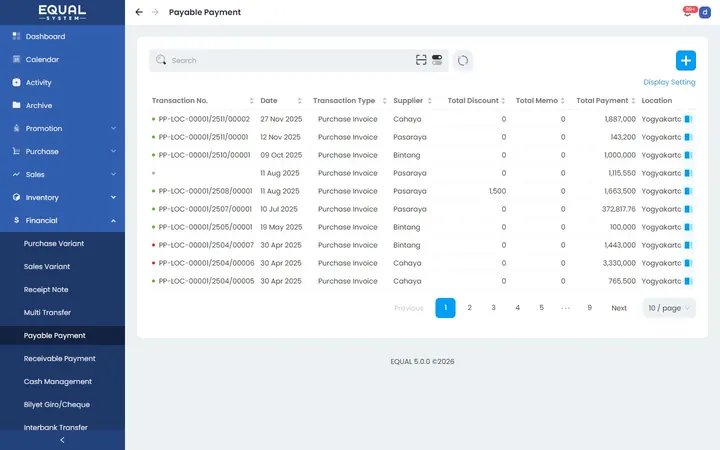
Task: Click the 1,115,550 total payment cell
Action: pyautogui.click(x=622, y=173)
